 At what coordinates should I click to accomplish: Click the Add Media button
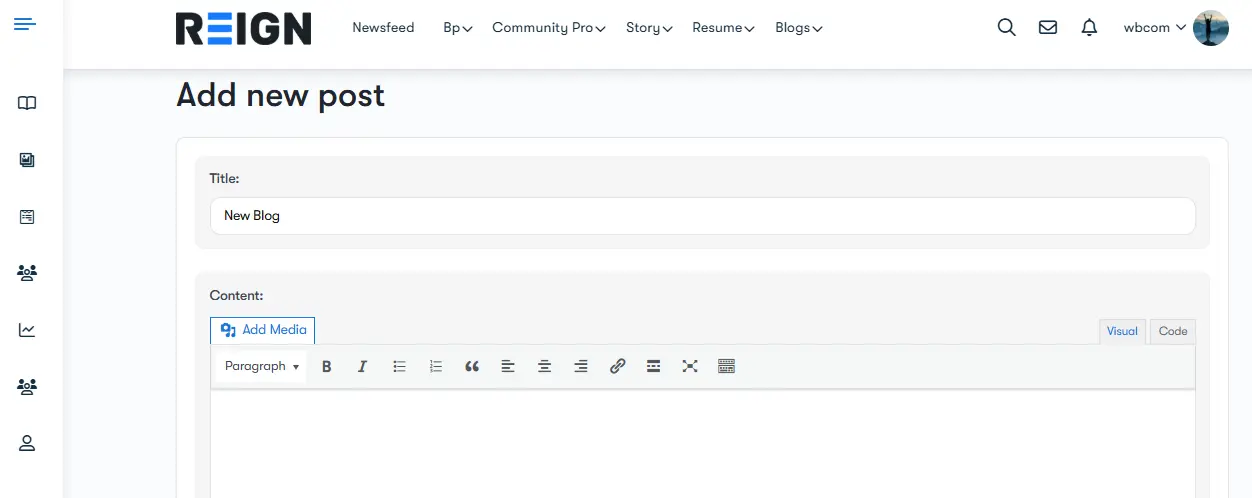263,330
